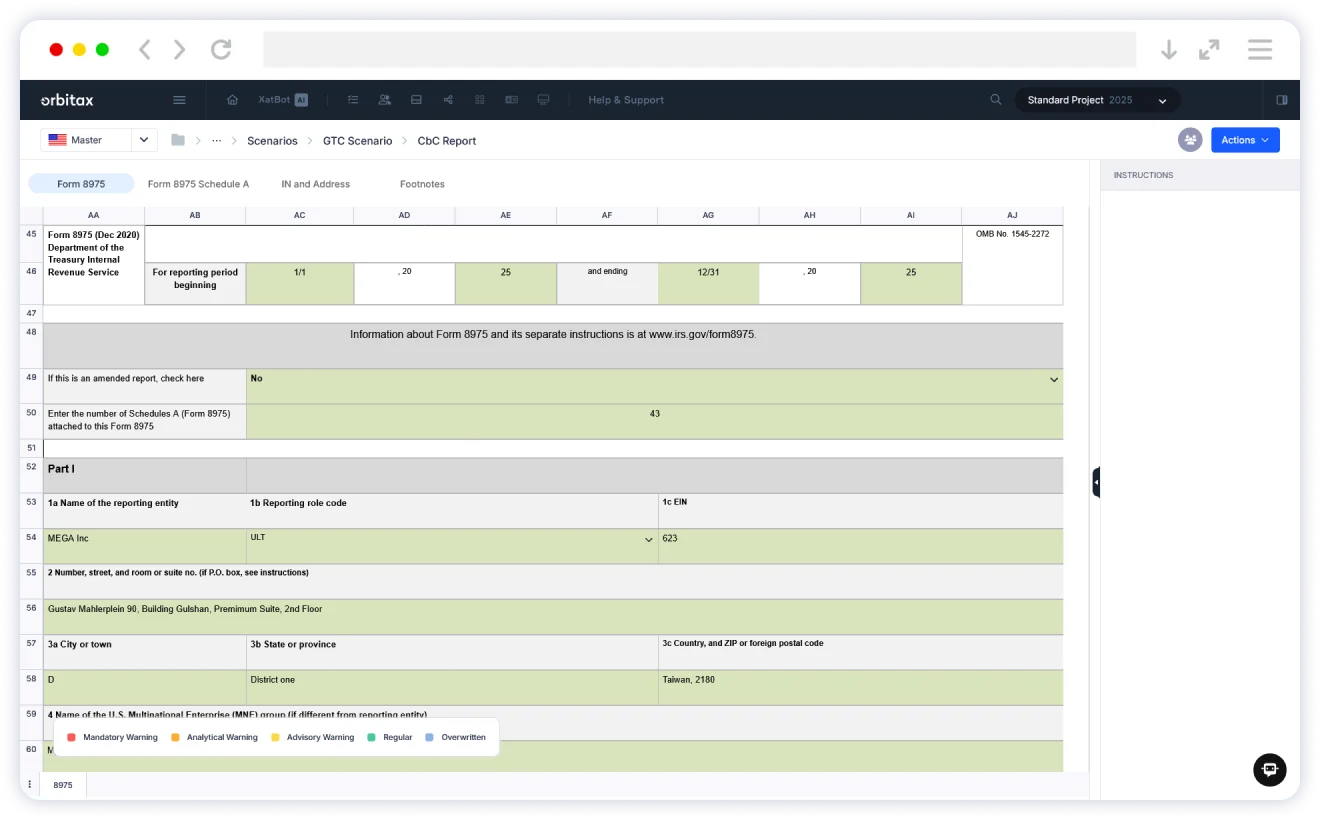The height and width of the screenshot is (820, 1320).
Task: Click the checklist tasks icon in navbar
Action: coord(353,100)
